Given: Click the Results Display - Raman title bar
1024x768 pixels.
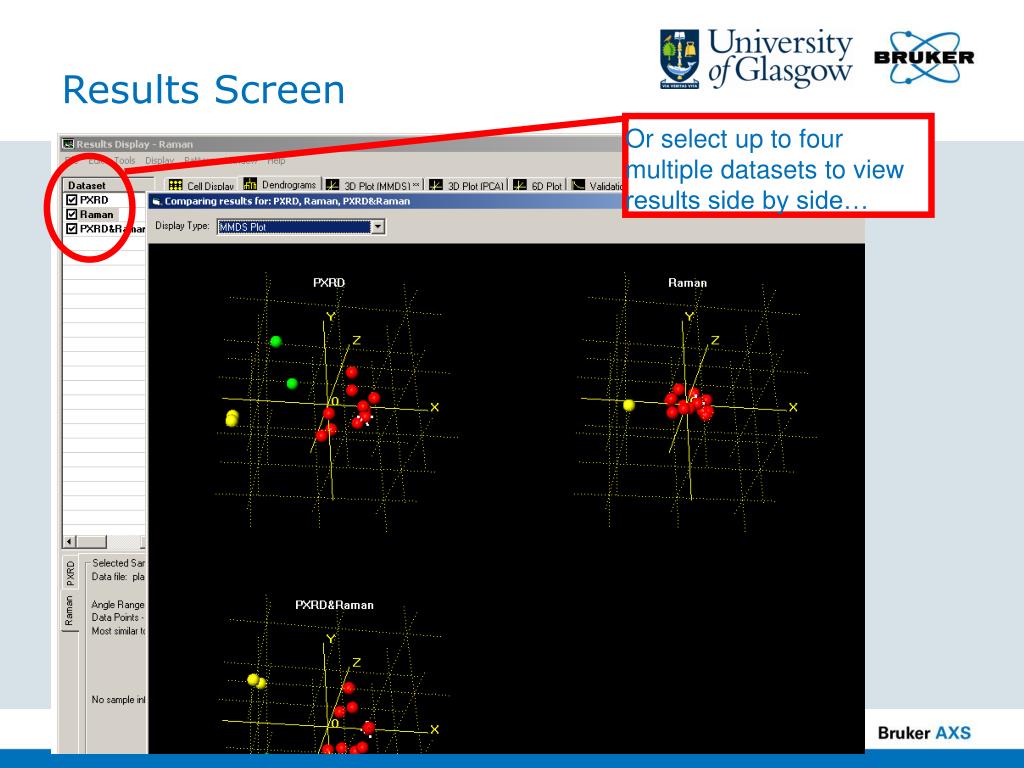Looking at the screenshot, I should coord(340,144).
